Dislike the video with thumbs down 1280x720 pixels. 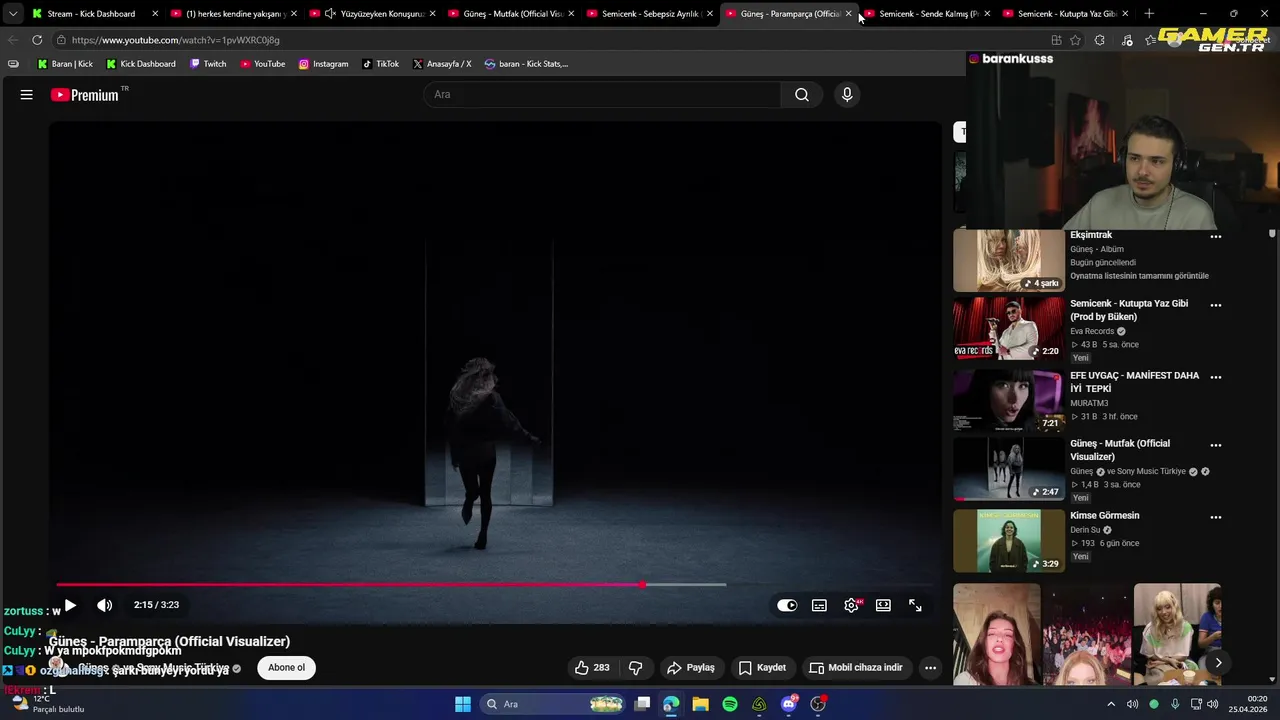tap(635, 668)
